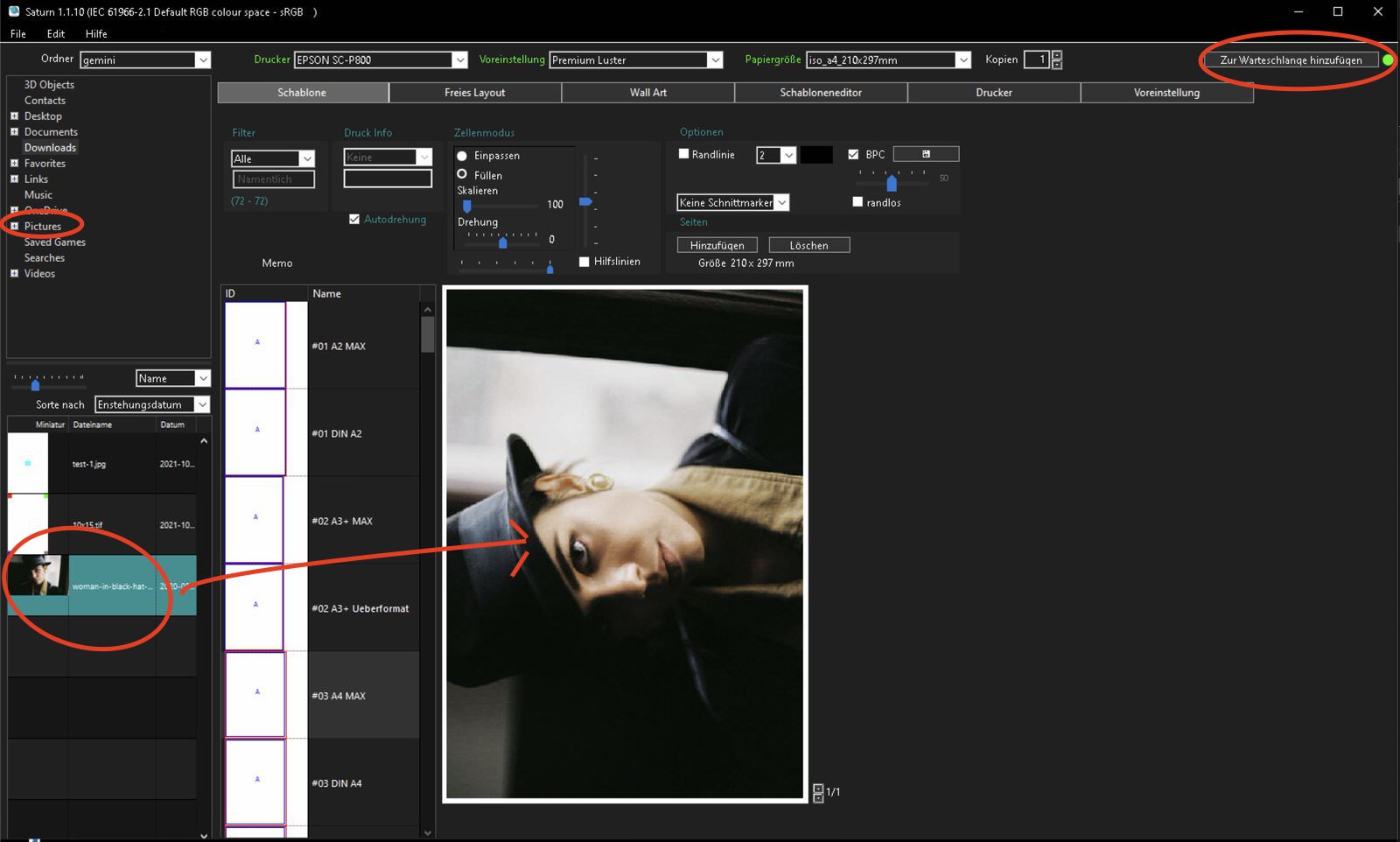Image resolution: width=1400 pixels, height=842 pixels.
Task: Select the Füllen cell mode radio button
Action: (x=462, y=174)
